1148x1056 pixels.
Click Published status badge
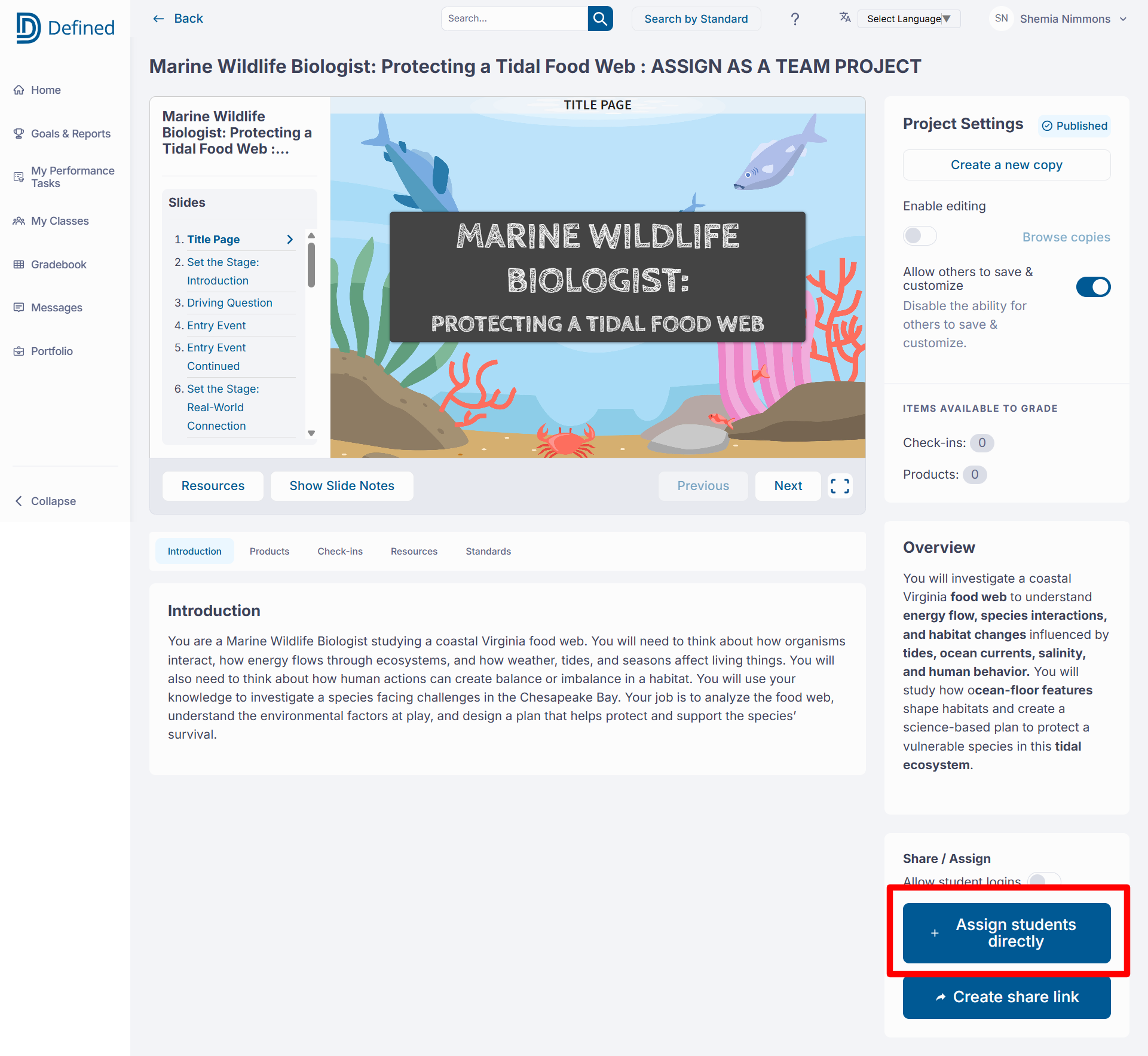(1074, 126)
